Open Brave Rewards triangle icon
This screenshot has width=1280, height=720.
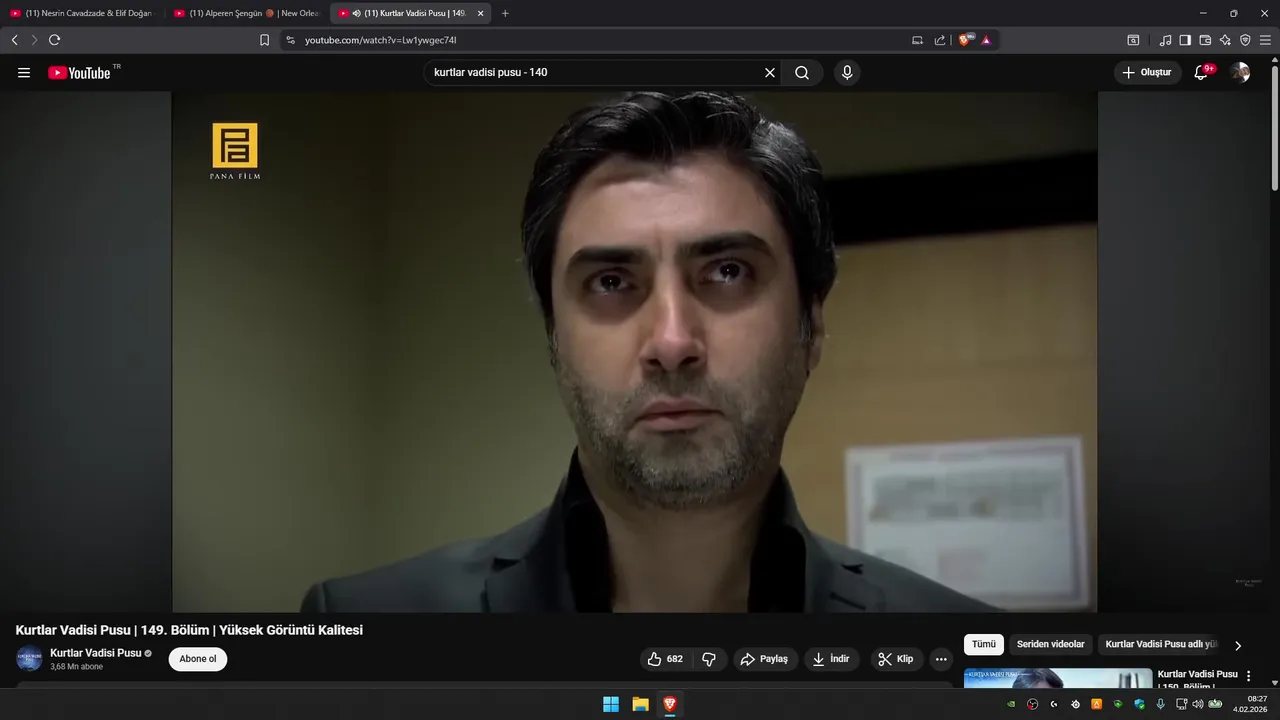[986, 40]
